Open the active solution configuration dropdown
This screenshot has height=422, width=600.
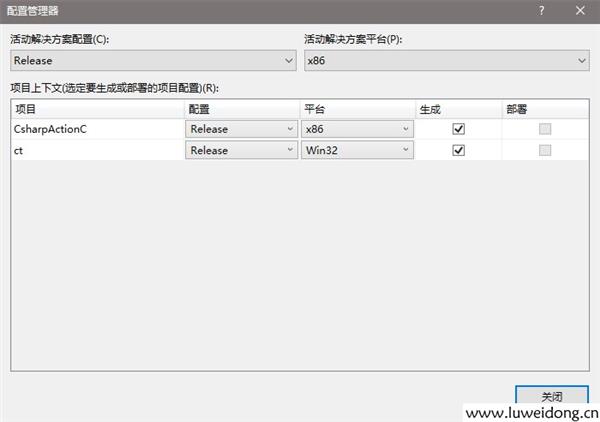[152, 61]
